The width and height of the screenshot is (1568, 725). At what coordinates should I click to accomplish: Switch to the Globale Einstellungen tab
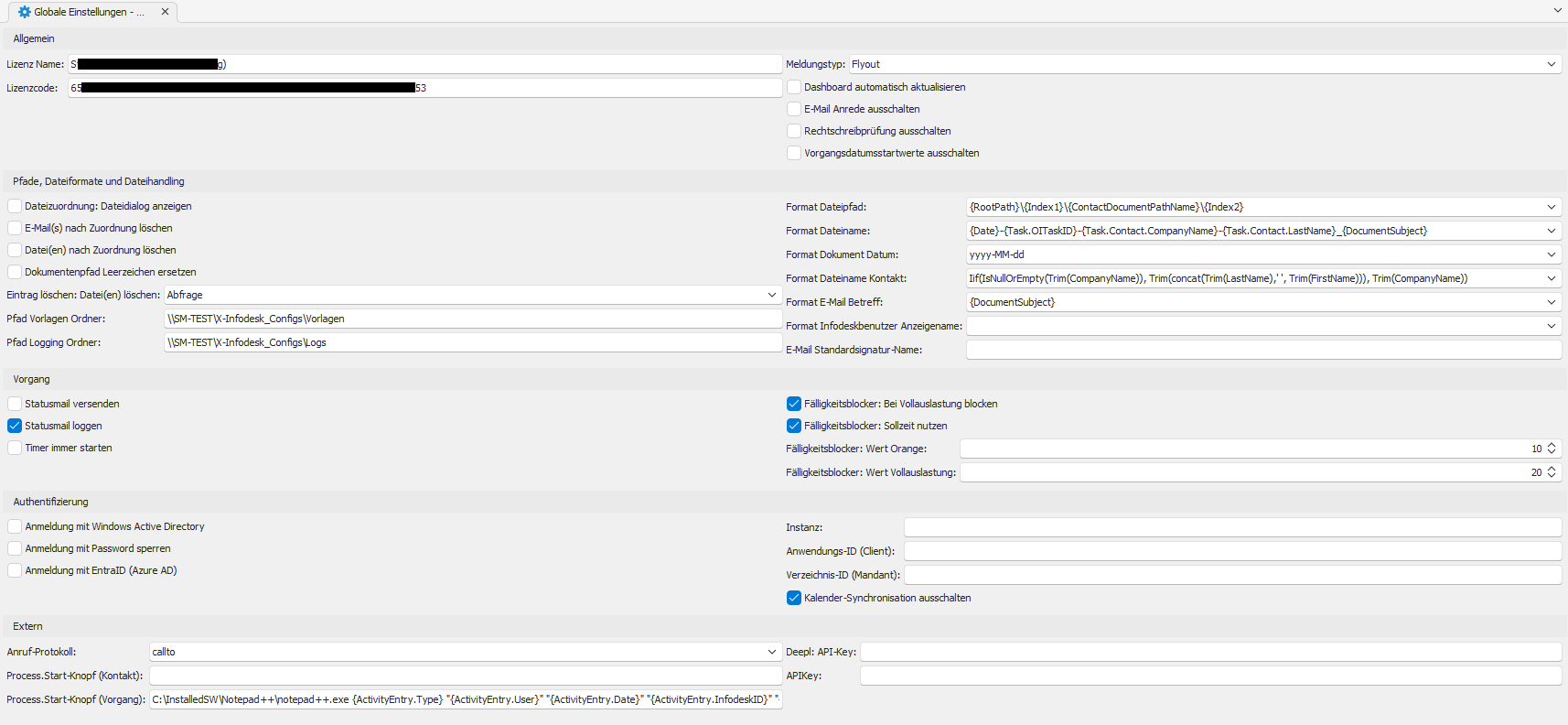tap(89, 12)
